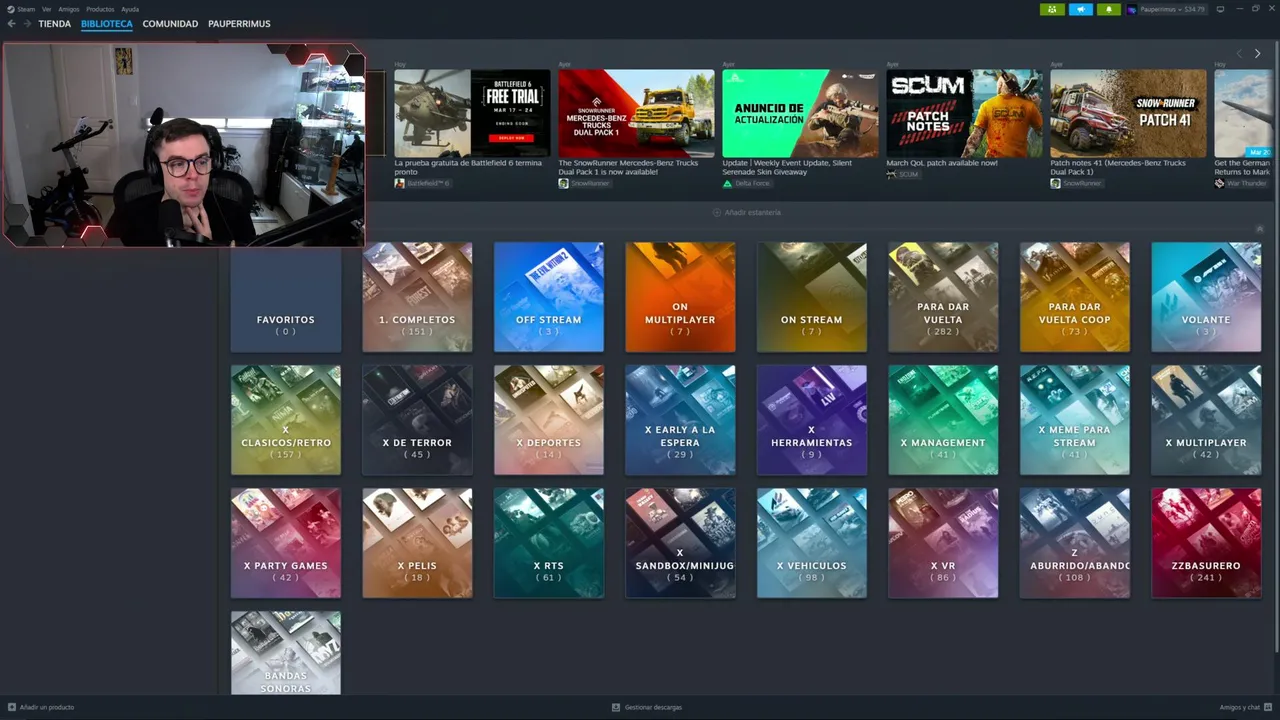This screenshot has width=1280, height=720.
Task: Click the Battlefield 6 game tag
Action: 422,184
